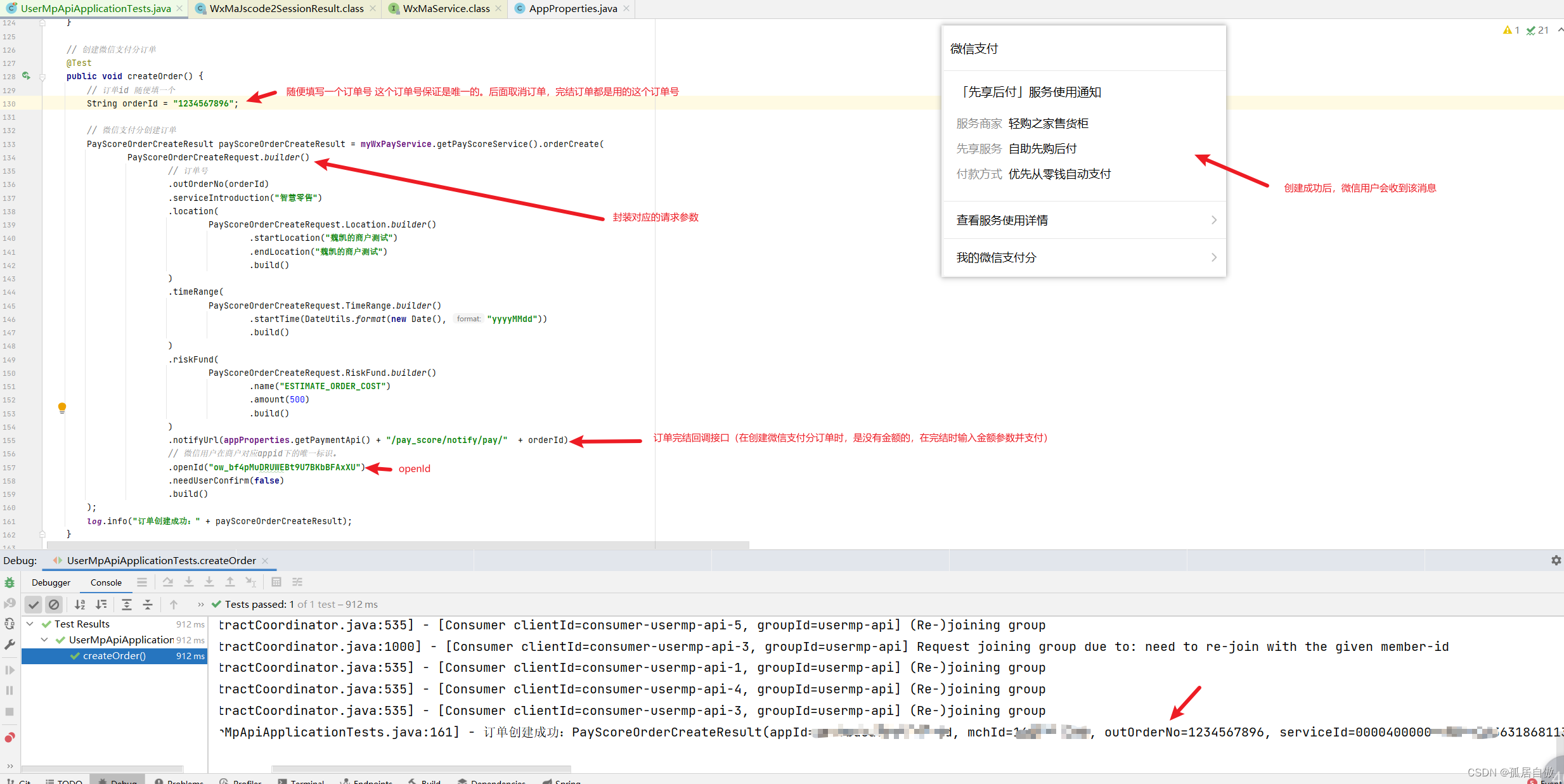Viewport: 1564px width, 784px height.
Task: Open debug panel settings gear
Action: click(1556, 560)
